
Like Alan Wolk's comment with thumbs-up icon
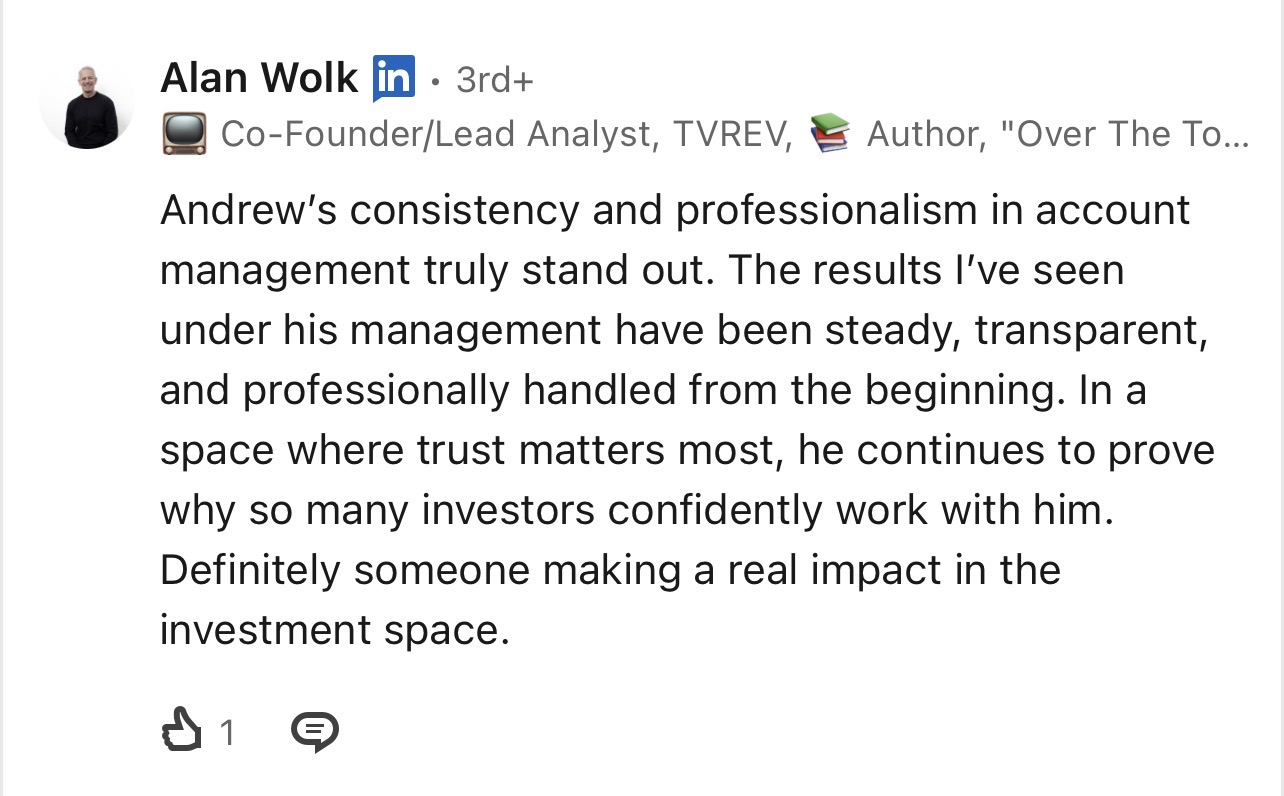pyautogui.click(x=182, y=731)
